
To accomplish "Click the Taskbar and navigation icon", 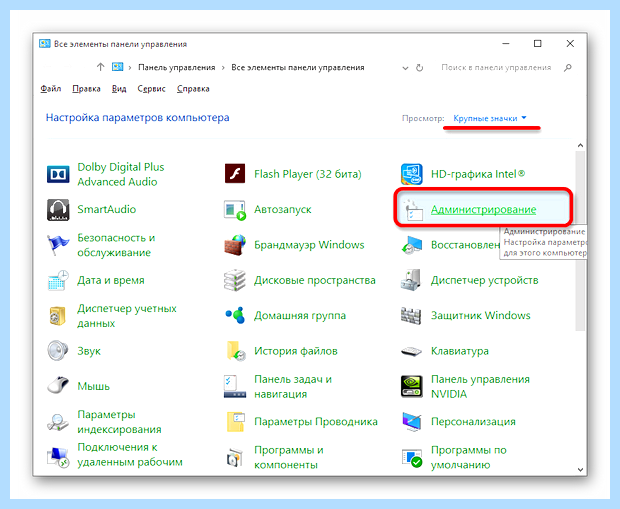I will click(235, 386).
